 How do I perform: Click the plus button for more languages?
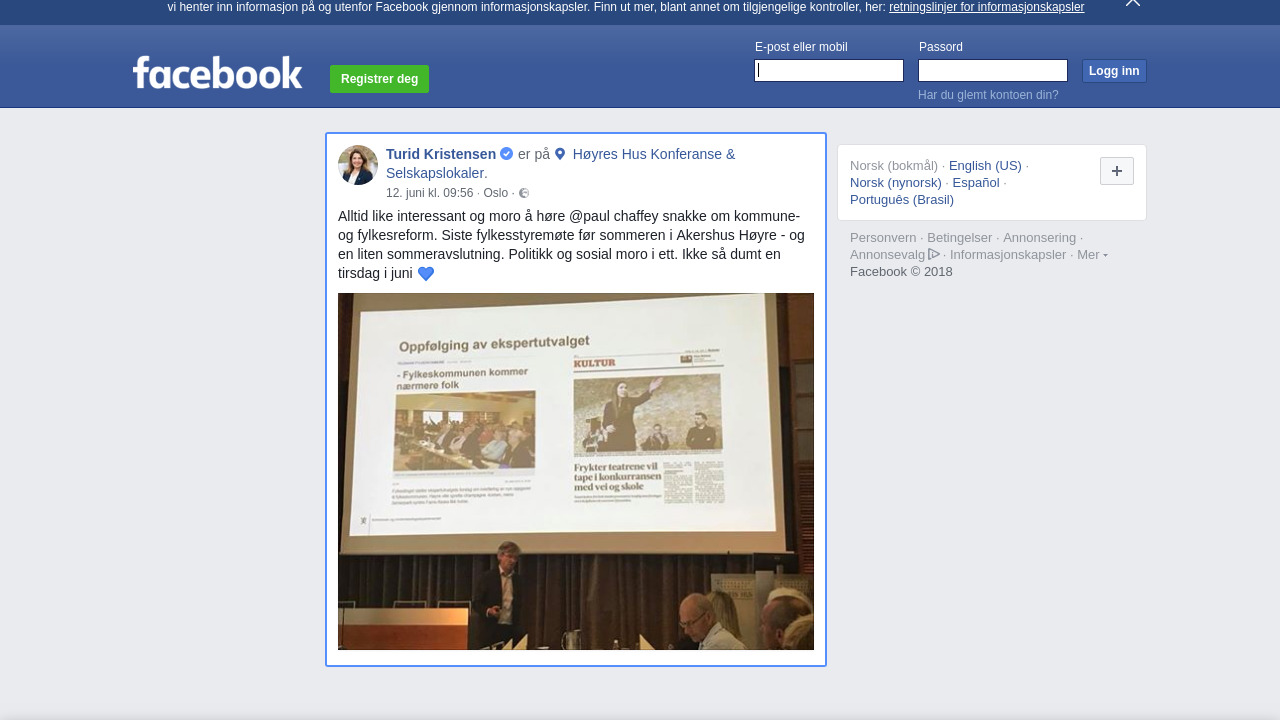click(1116, 171)
